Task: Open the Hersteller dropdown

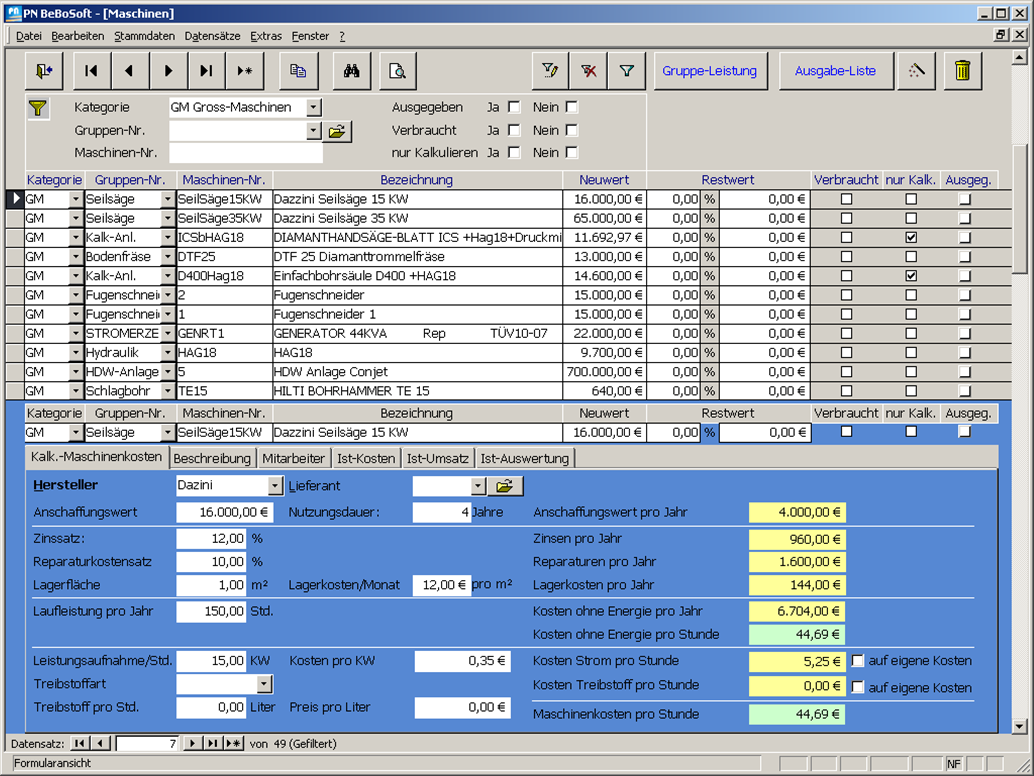Action: (x=276, y=486)
